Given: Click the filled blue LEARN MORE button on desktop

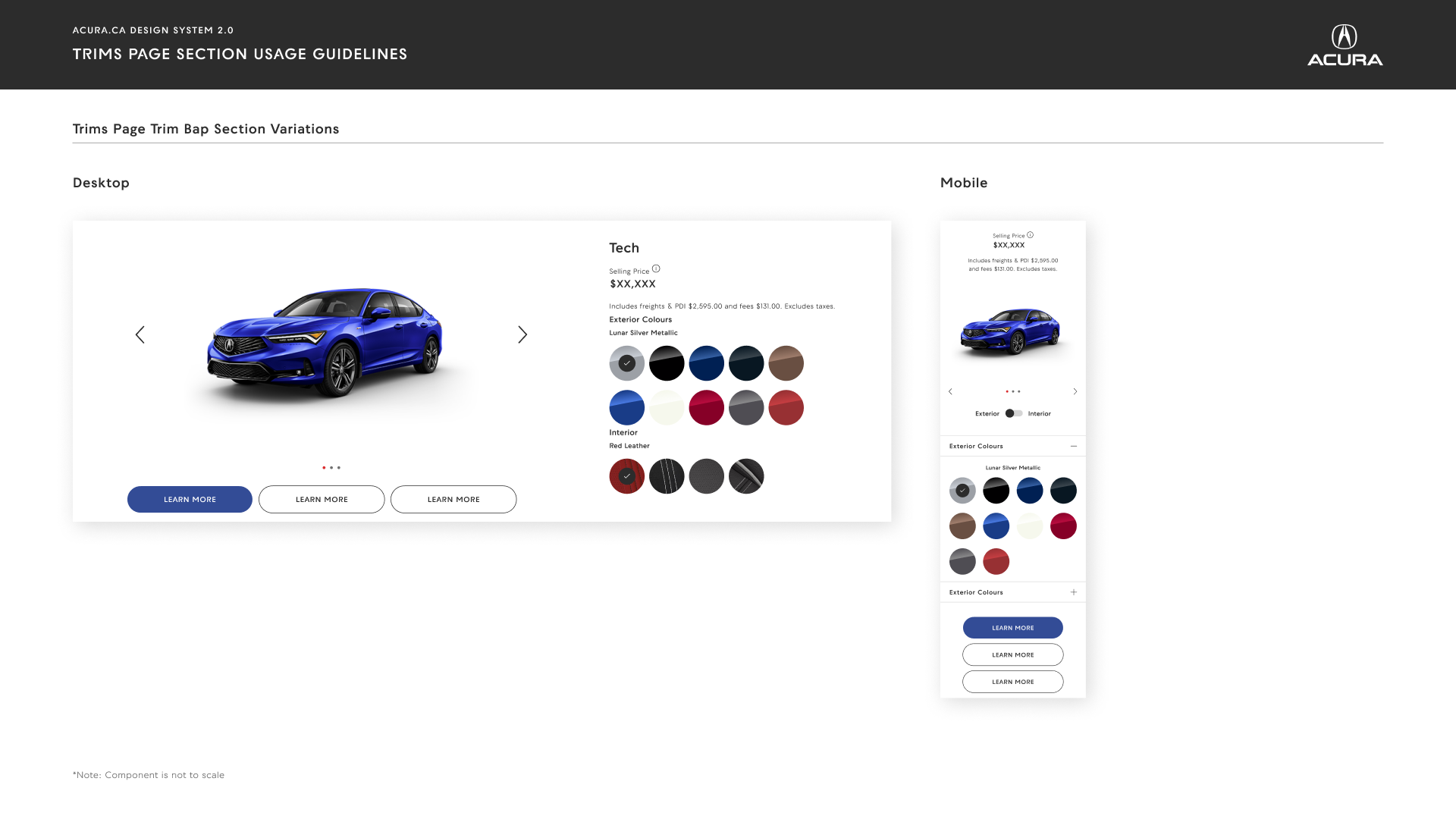Looking at the screenshot, I should (x=190, y=499).
